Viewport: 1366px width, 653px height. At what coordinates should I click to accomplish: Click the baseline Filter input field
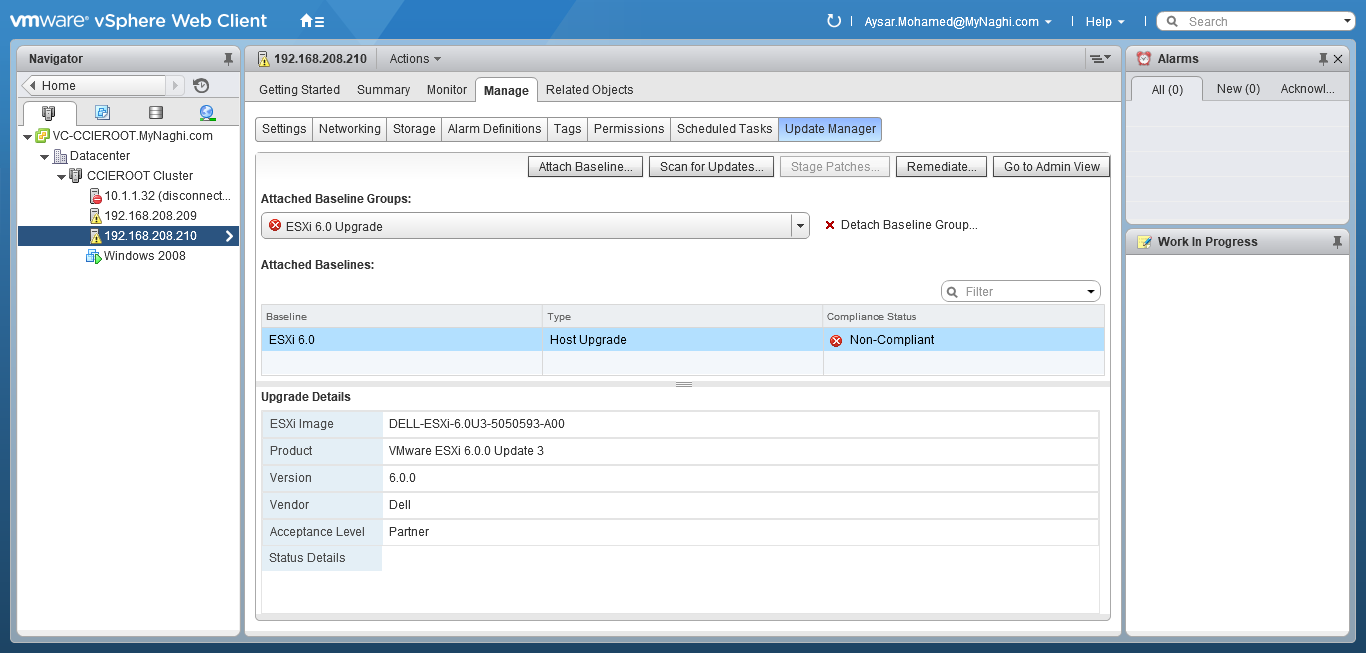[x=1020, y=292]
